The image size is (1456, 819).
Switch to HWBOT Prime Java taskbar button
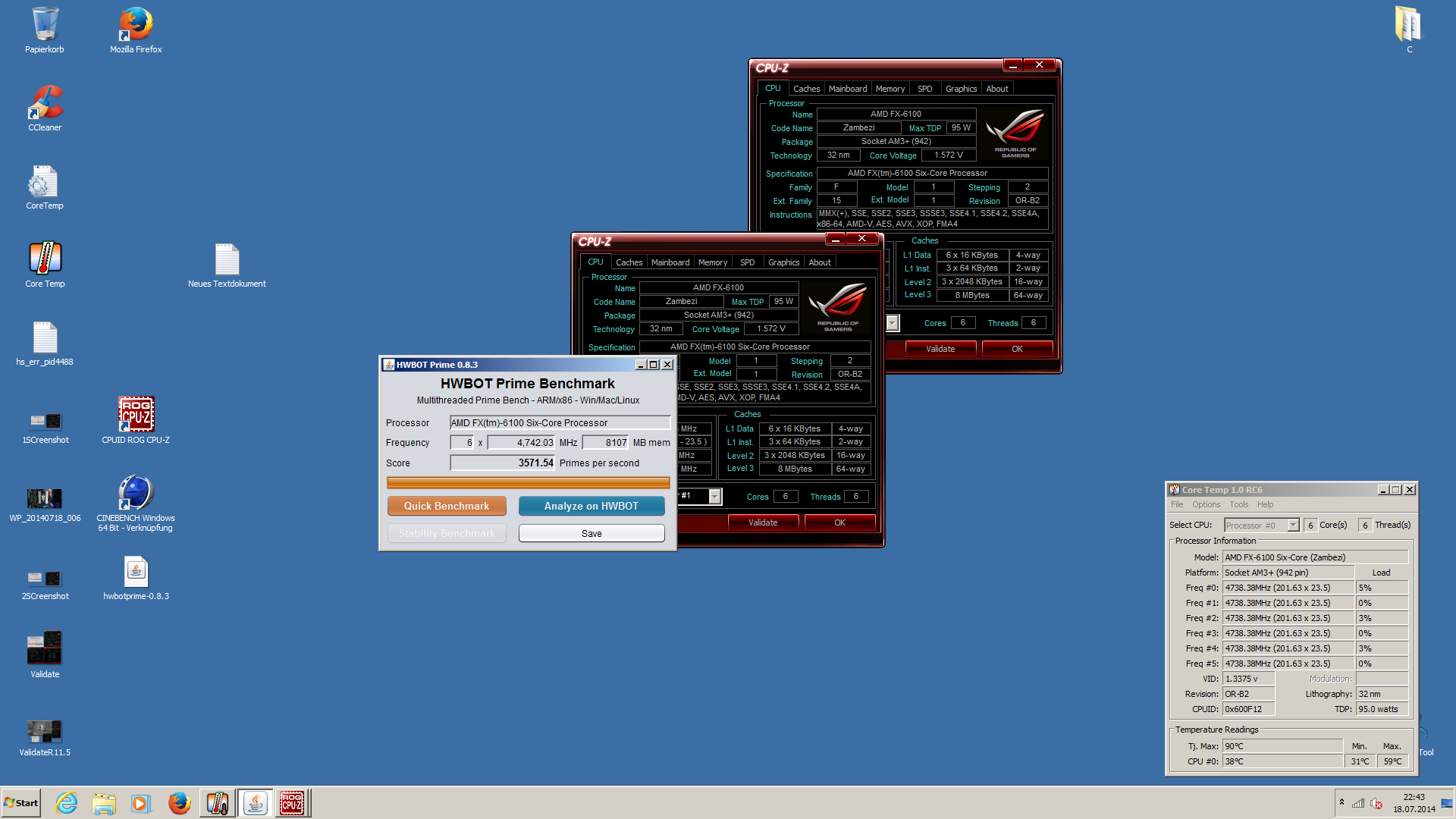(x=256, y=803)
